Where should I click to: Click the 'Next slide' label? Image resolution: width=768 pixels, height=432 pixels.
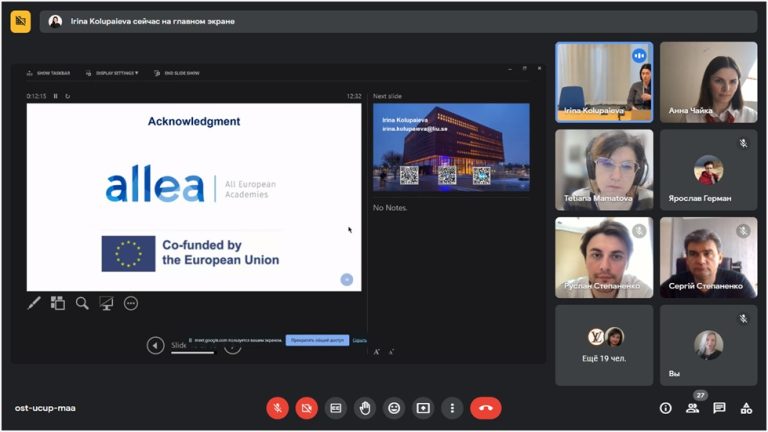pos(387,96)
